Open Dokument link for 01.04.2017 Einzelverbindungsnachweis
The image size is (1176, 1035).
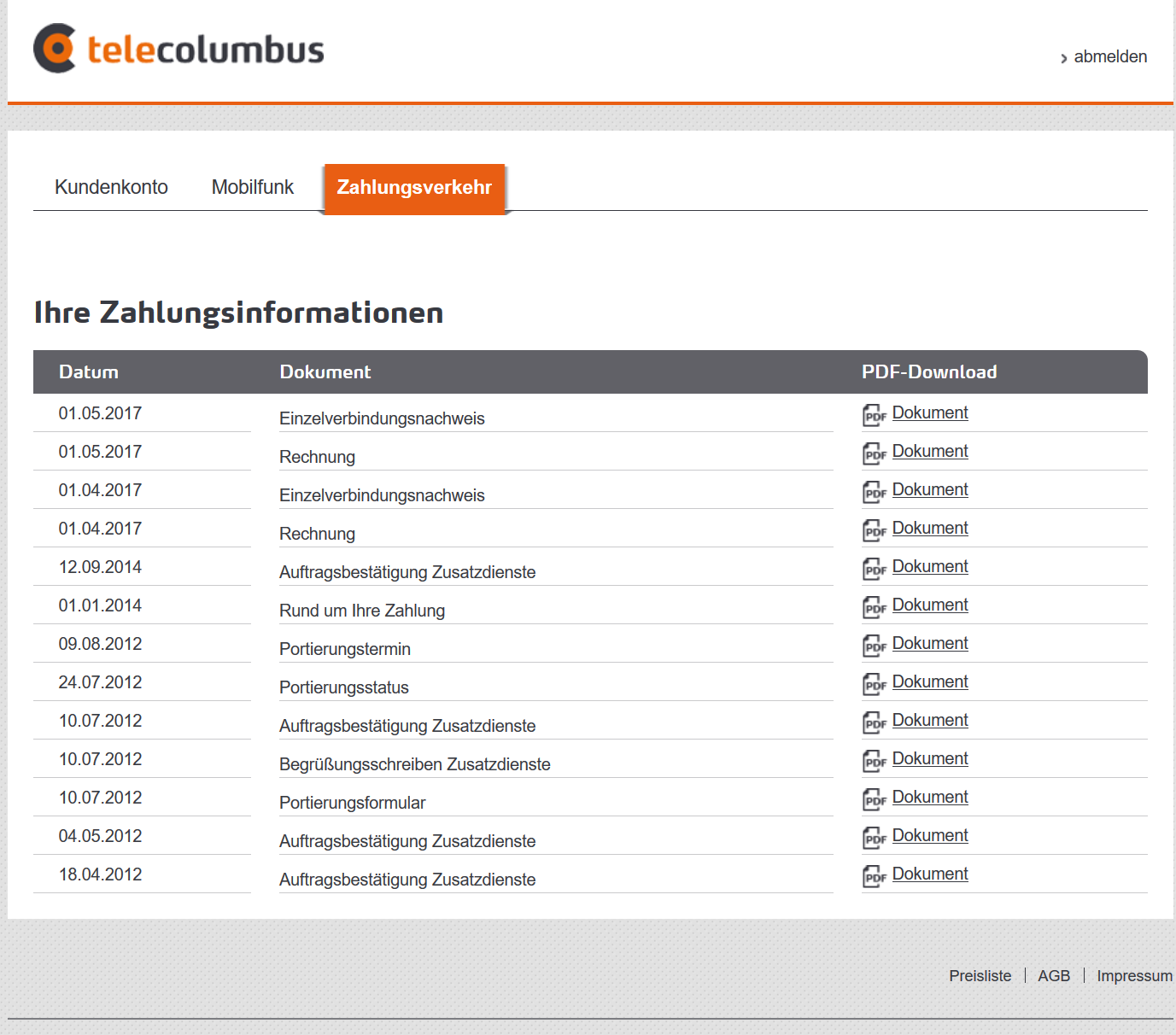930,489
